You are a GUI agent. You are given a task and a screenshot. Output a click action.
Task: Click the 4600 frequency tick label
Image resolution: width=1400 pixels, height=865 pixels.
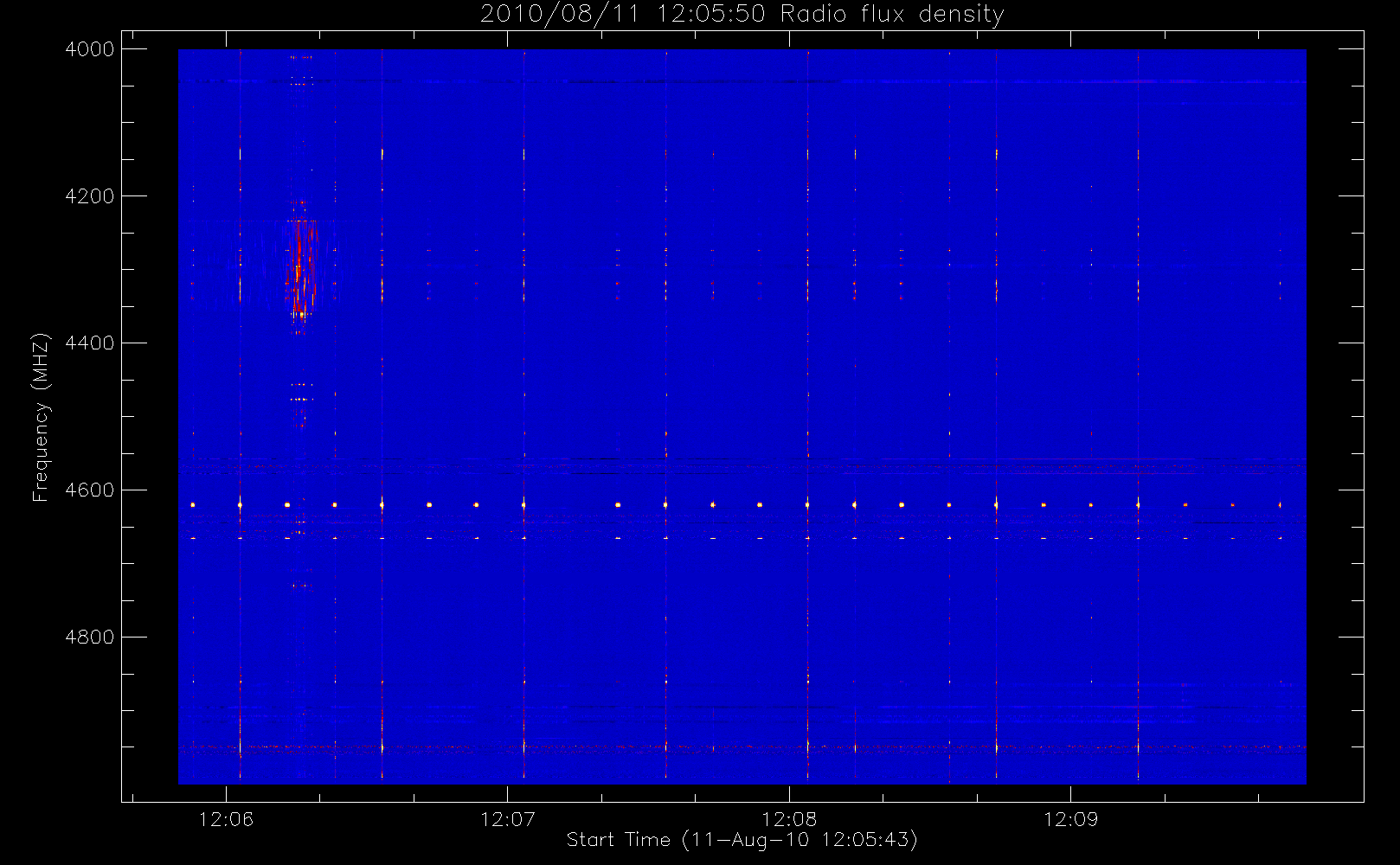(x=90, y=490)
